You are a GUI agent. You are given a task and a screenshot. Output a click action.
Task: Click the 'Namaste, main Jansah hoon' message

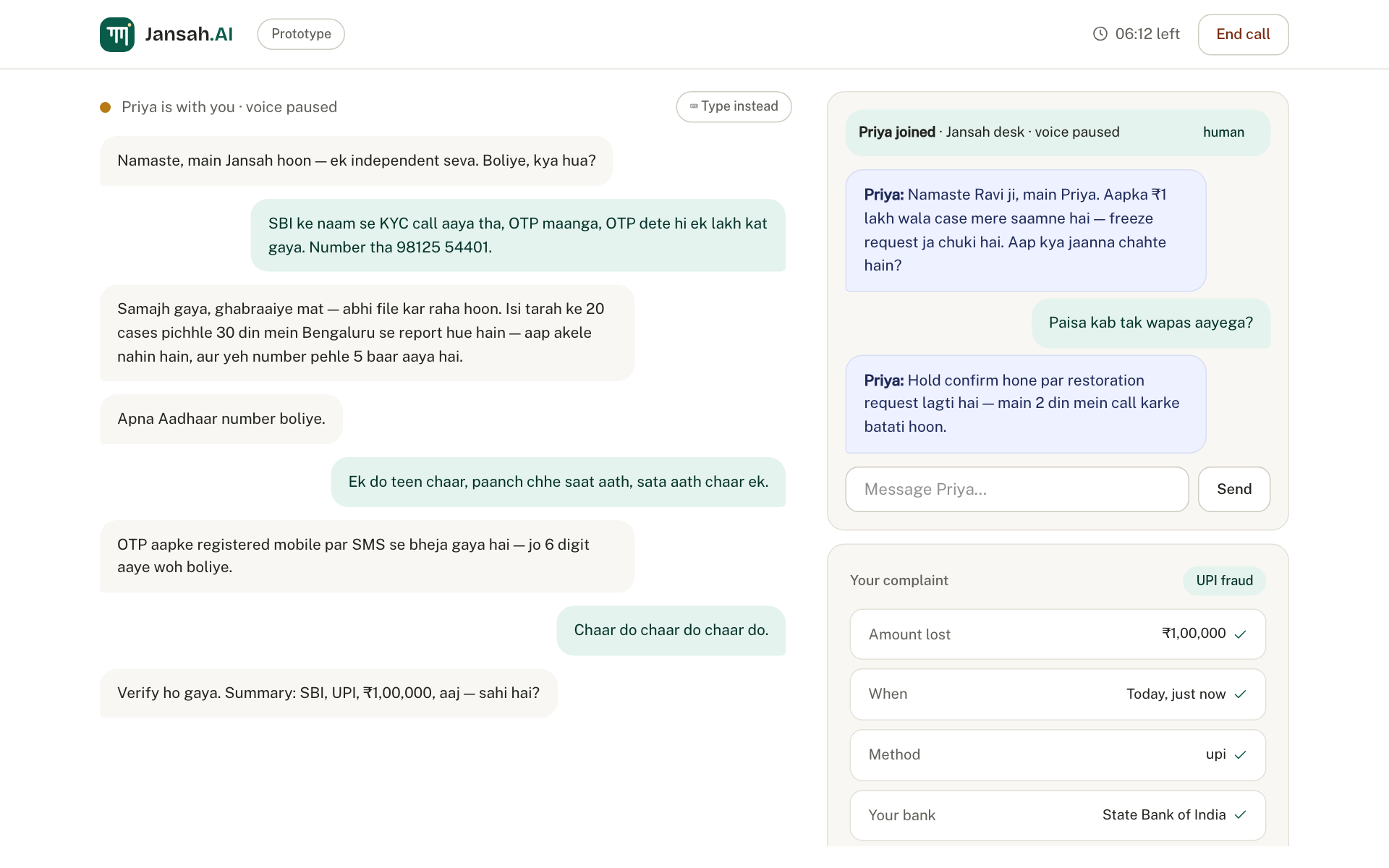click(356, 161)
